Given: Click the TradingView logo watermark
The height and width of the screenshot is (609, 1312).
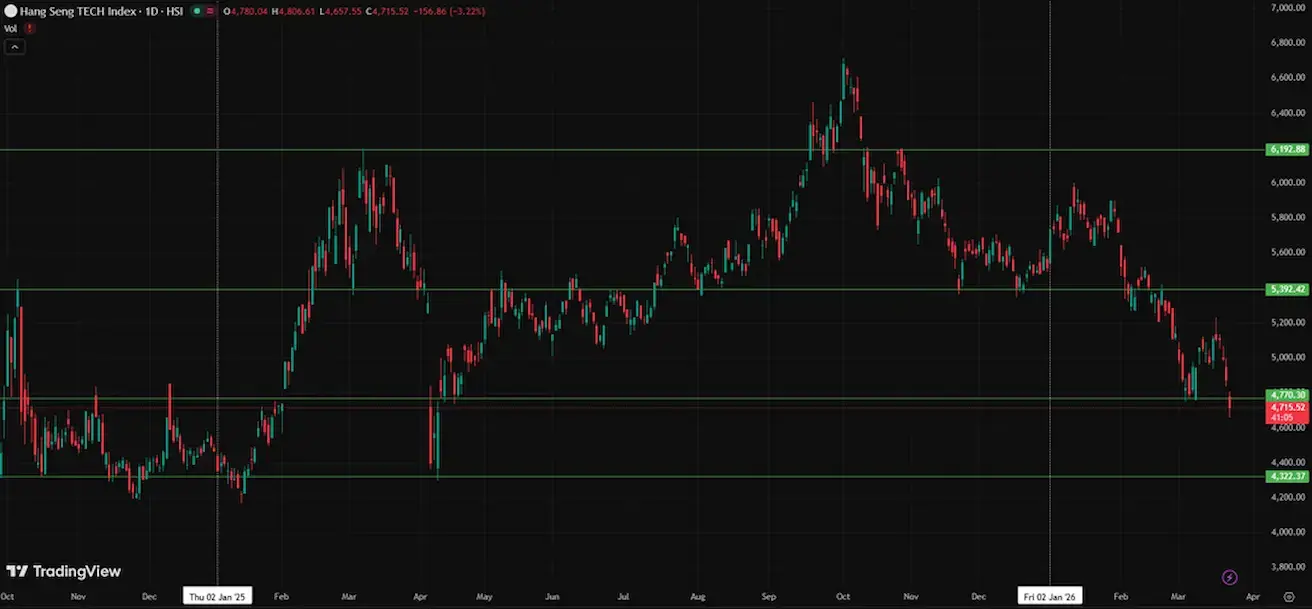Looking at the screenshot, I should 64,571.
